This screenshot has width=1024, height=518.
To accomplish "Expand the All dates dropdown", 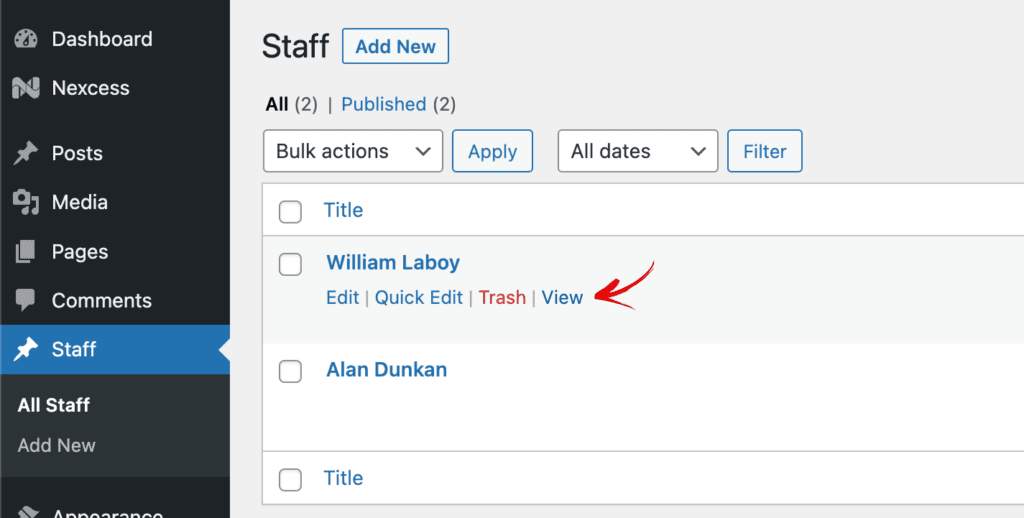I will [637, 151].
